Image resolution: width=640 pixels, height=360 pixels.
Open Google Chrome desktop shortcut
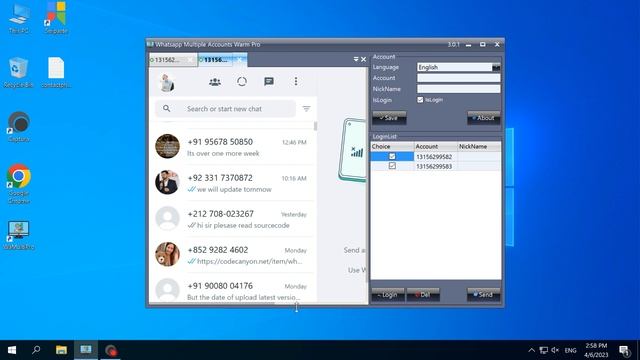[x=18, y=184]
